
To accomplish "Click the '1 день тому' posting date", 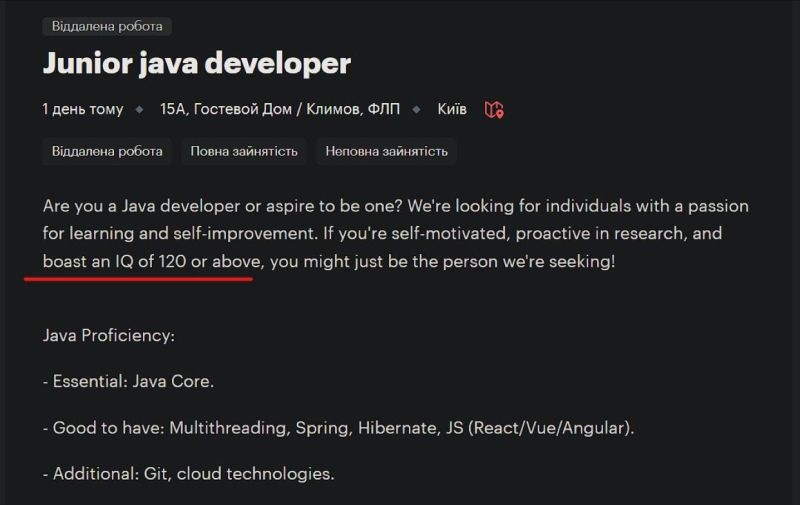I will click(83, 109).
